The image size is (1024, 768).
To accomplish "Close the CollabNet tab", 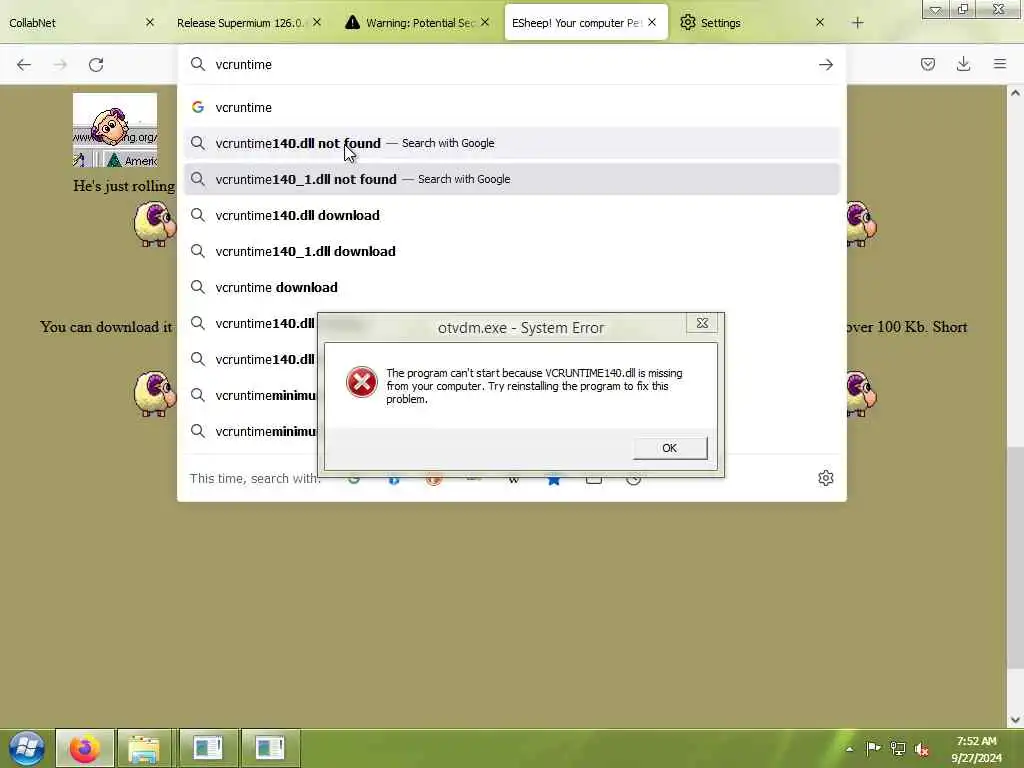I will pyautogui.click(x=150, y=22).
